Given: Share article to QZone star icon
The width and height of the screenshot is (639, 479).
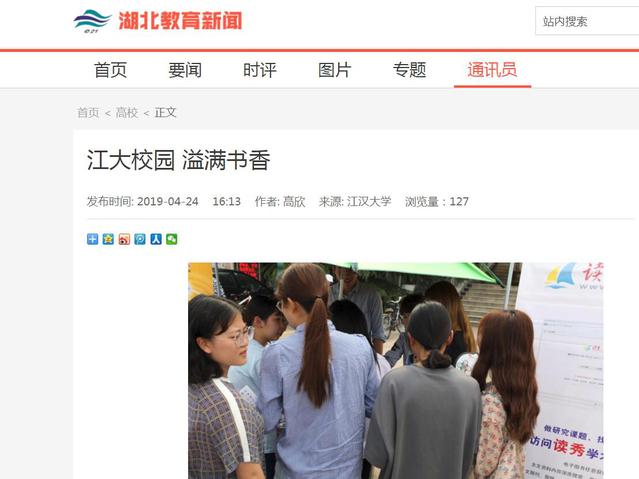Looking at the screenshot, I should point(108,239).
